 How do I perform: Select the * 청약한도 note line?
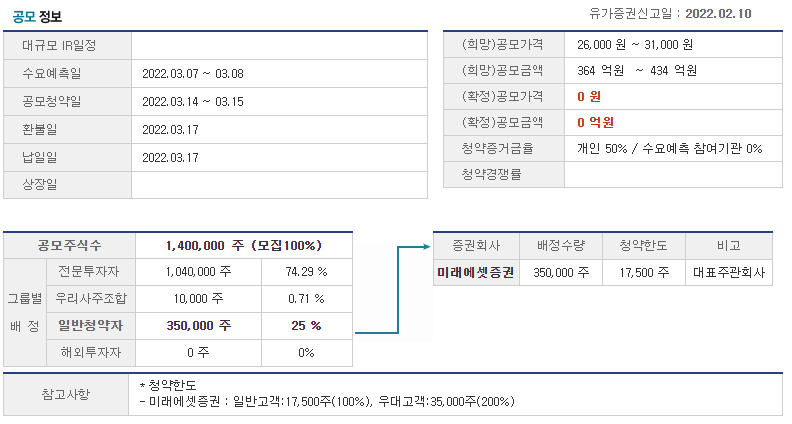pos(168,386)
